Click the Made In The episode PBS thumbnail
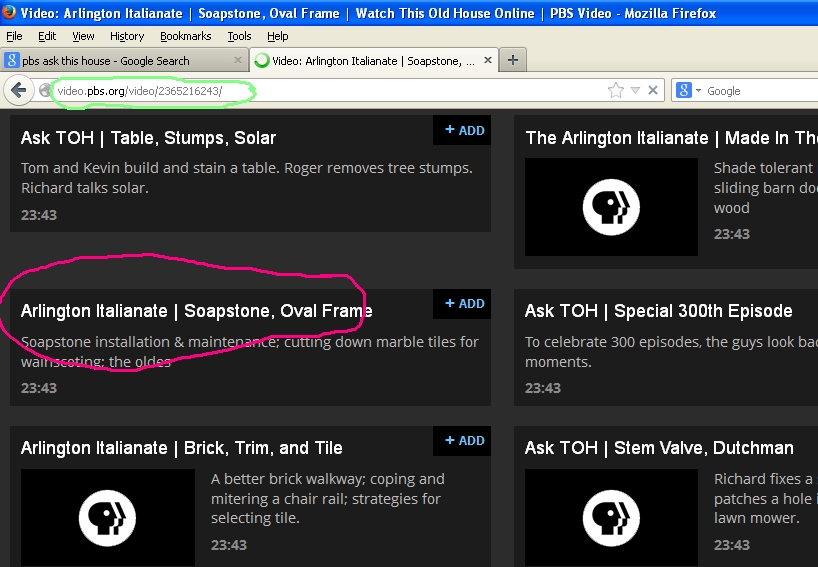The image size is (818, 567). (x=611, y=207)
